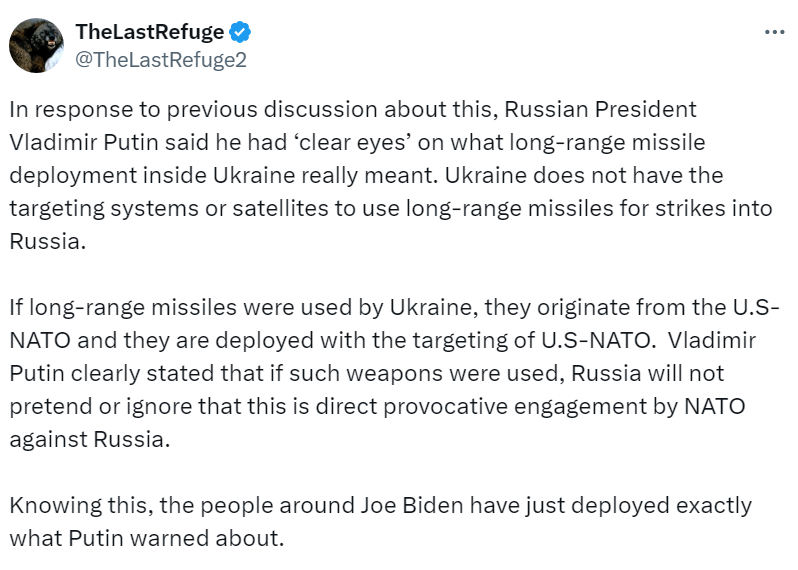Click the name "Joe Biden"
The height and width of the screenshot is (570, 798).
[x=406, y=504]
